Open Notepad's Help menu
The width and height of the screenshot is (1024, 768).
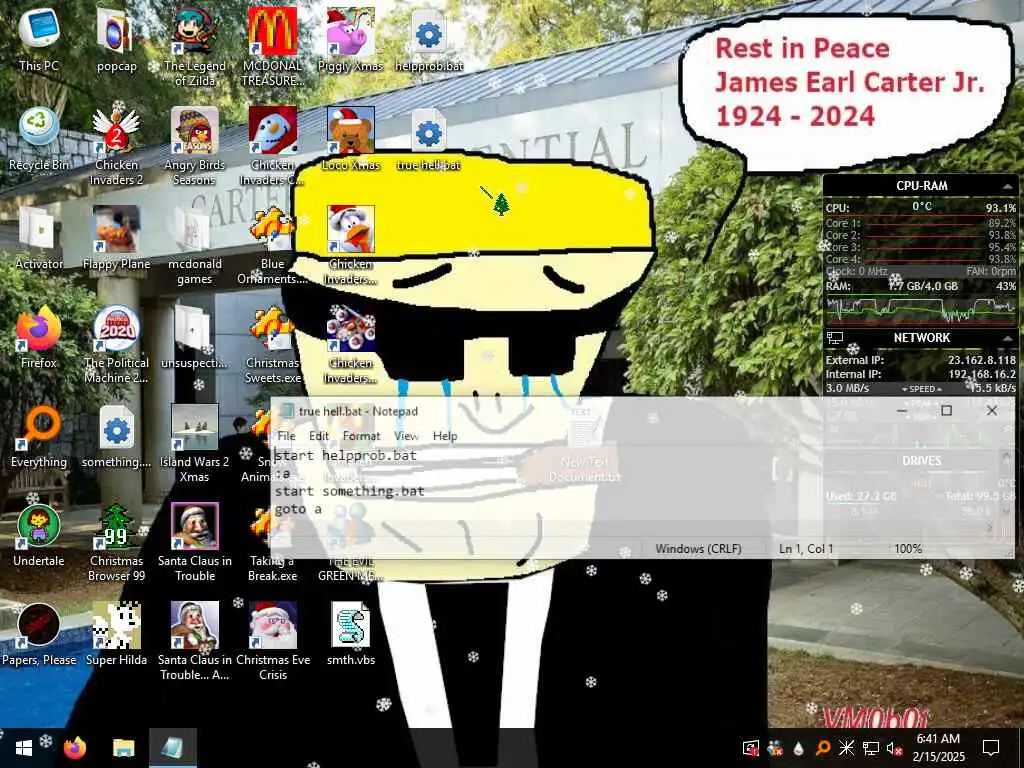pos(445,436)
